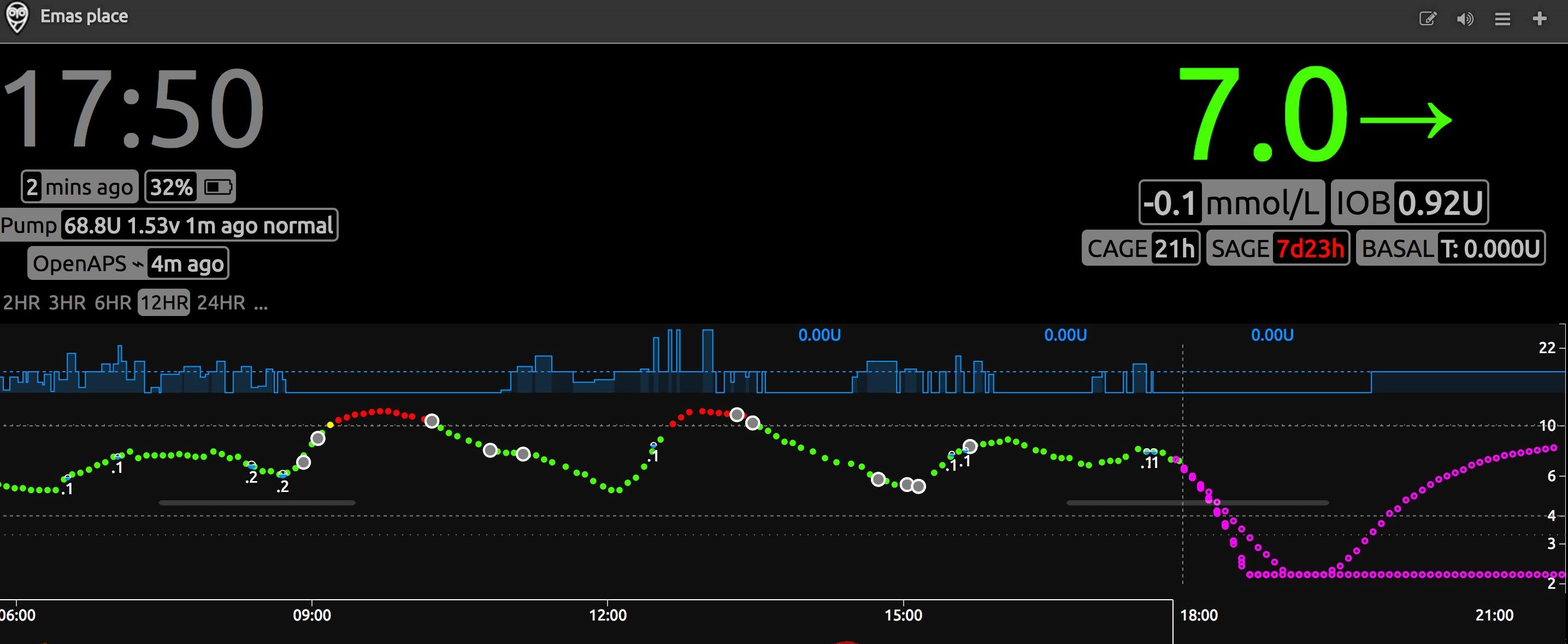Viewport: 1568px width, 644px height.
Task: Open the edit mode pencil icon
Action: 1428,19
